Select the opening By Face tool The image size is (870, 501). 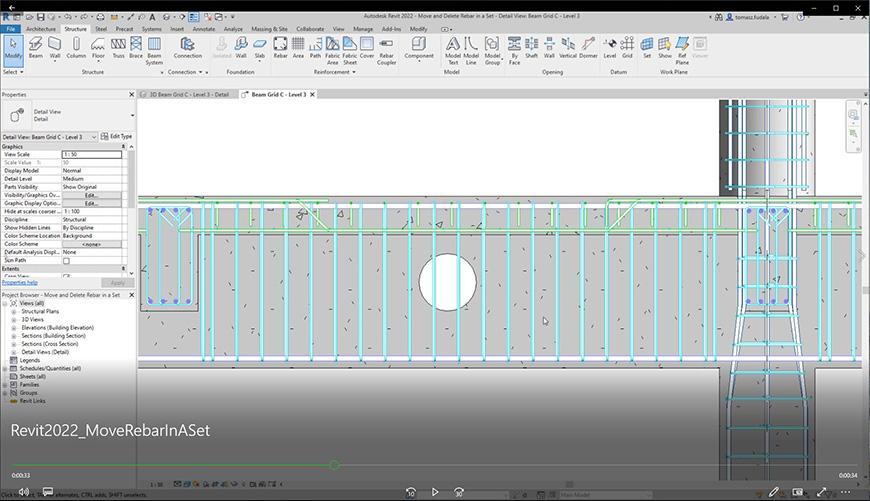tap(514, 51)
